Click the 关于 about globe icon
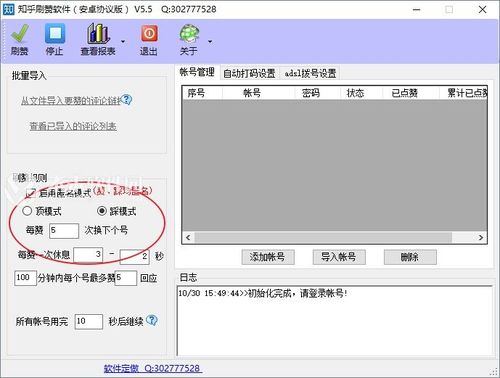The height and width of the screenshot is (378, 500). click(x=189, y=33)
